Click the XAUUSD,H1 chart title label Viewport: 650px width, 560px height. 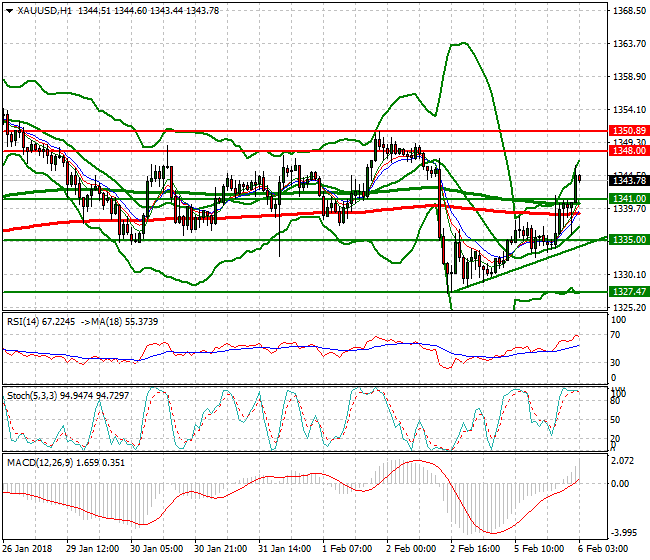point(36,9)
